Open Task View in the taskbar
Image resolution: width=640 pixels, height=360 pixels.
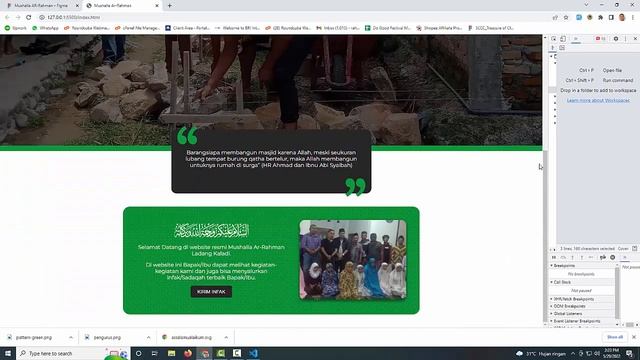(x=155, y=353)
